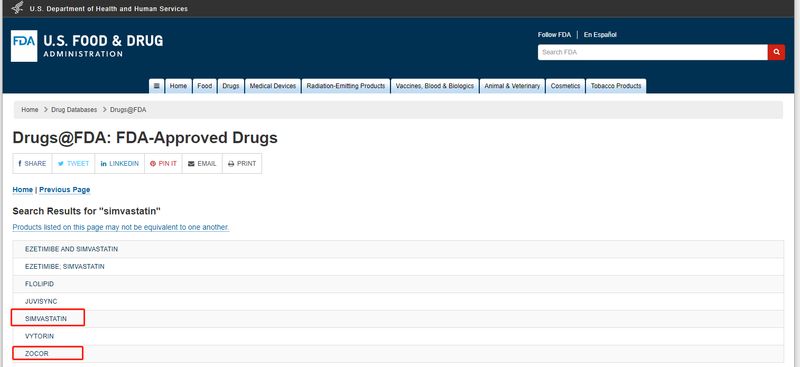Print the page
Image resolution: width=800 pixels, height=367 pixels.
[242, 164]
